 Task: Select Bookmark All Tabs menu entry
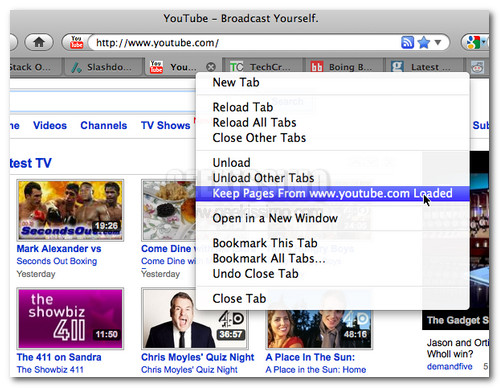[x=332, y=258]
